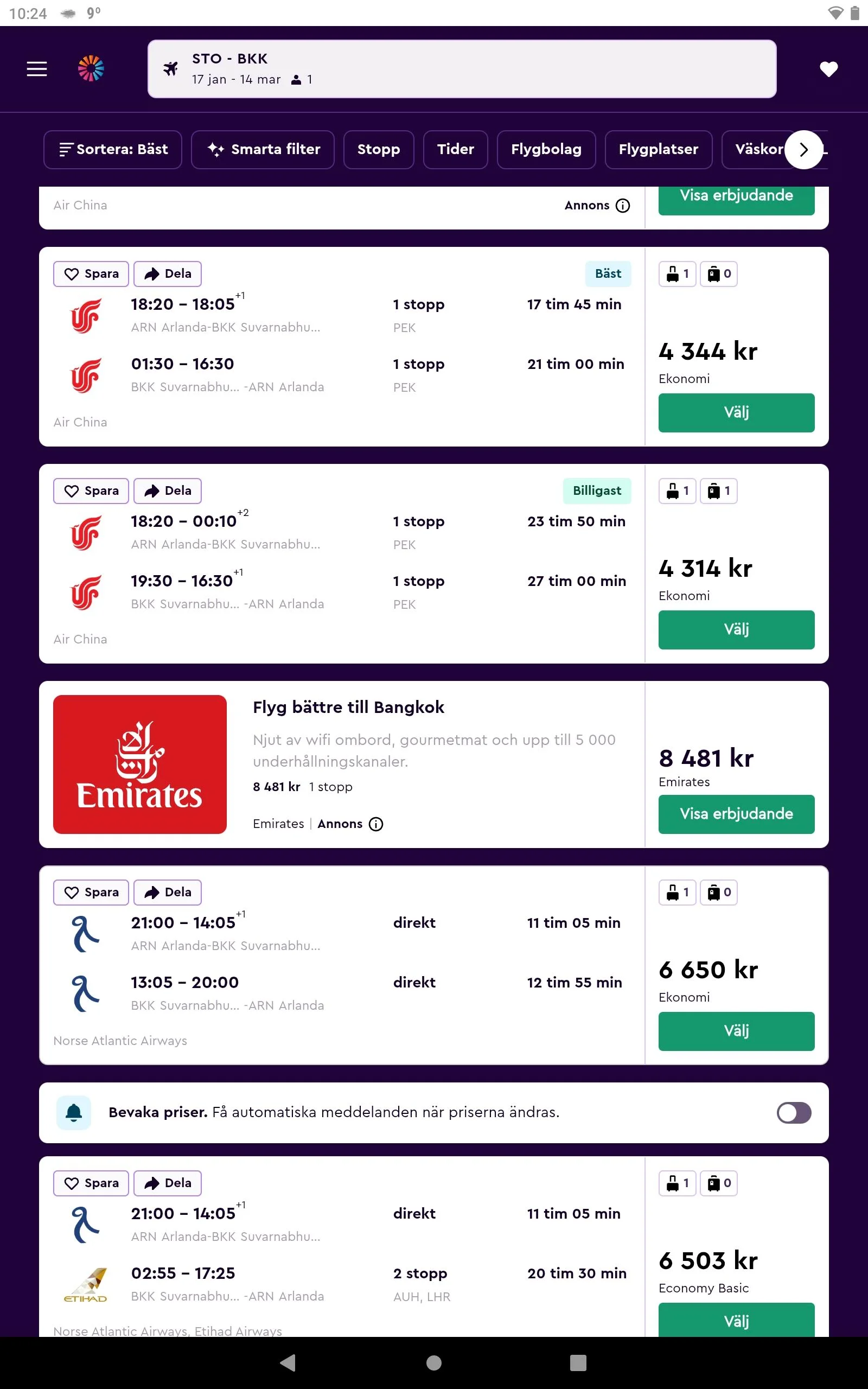
Task: Open the Flygbolag filter
Action: click(546, 150)
